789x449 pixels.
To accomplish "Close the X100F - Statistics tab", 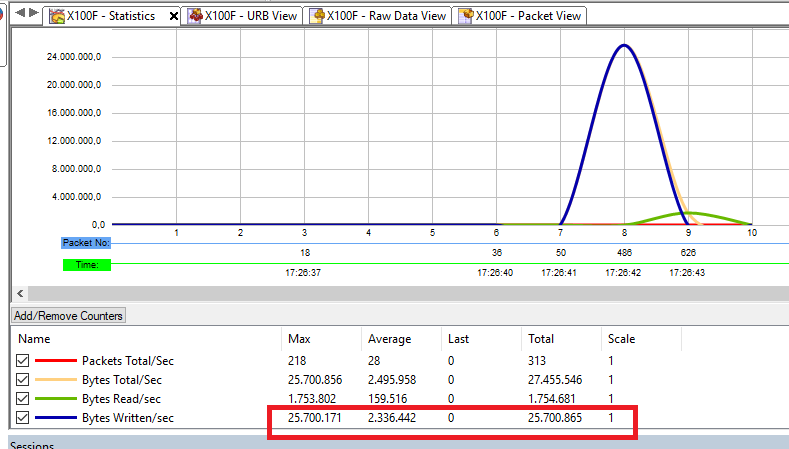I will (x=174, y=17).
